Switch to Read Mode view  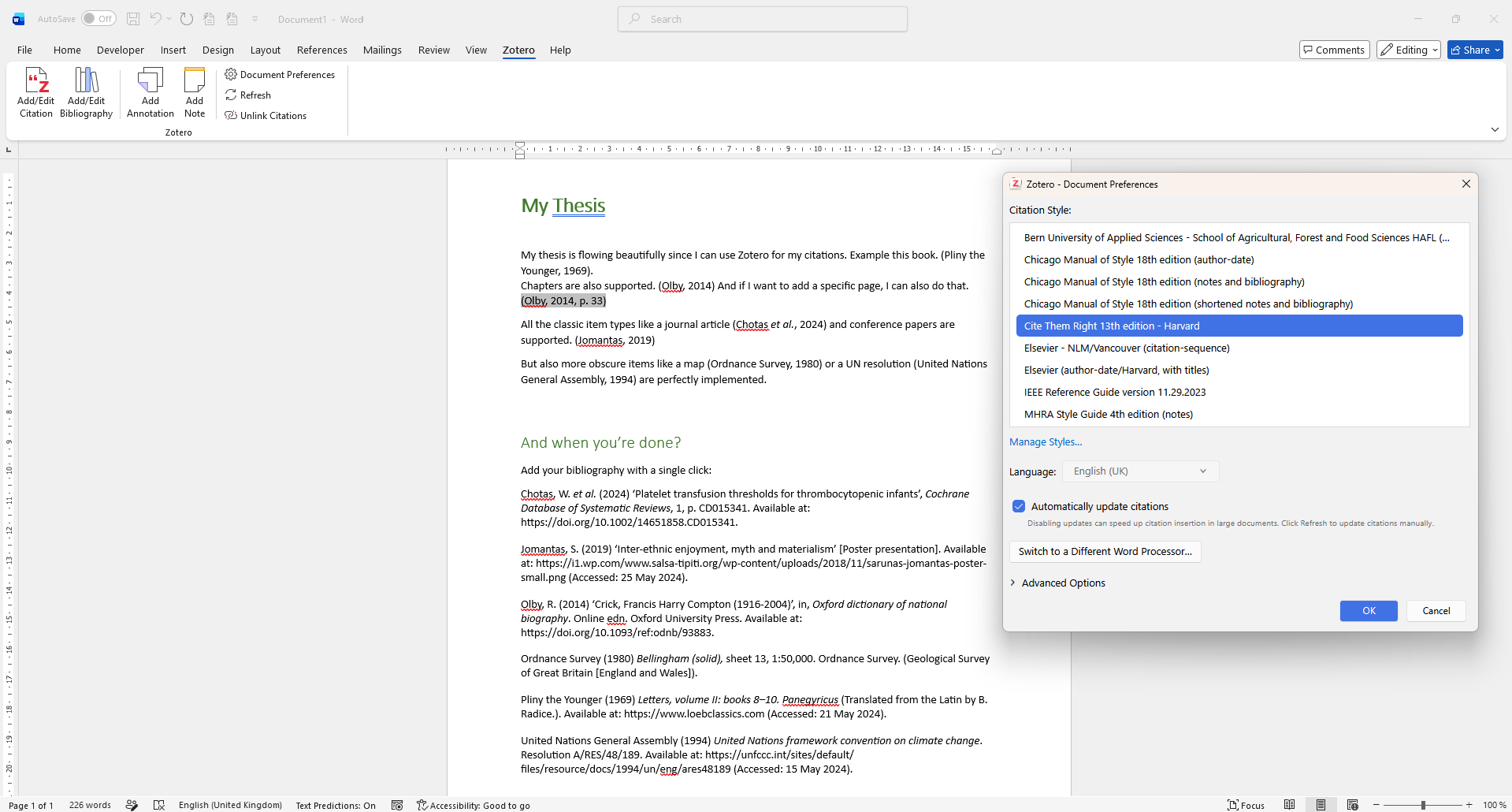(1289, 805)
